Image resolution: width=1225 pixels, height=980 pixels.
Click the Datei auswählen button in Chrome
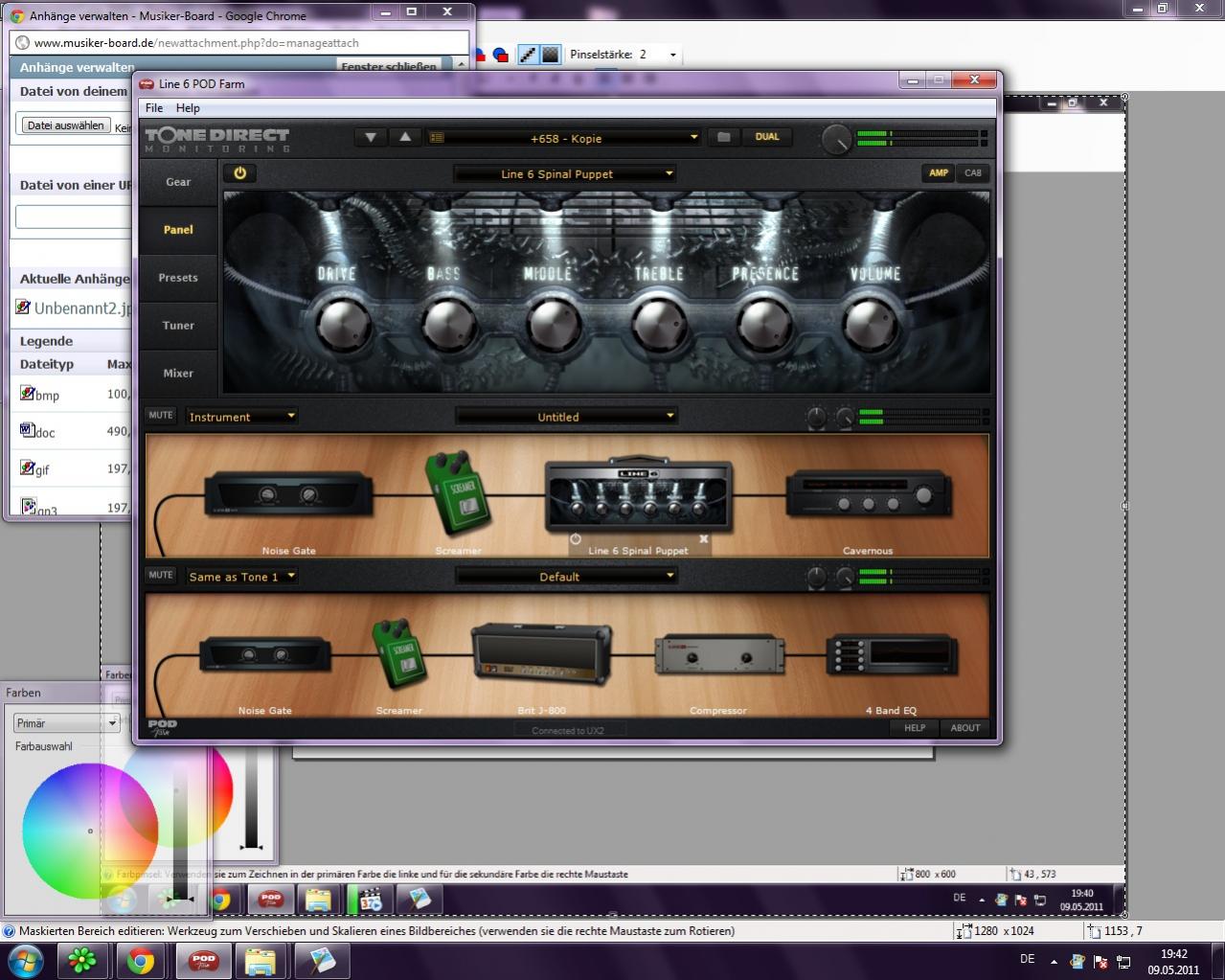pos(65,125)
